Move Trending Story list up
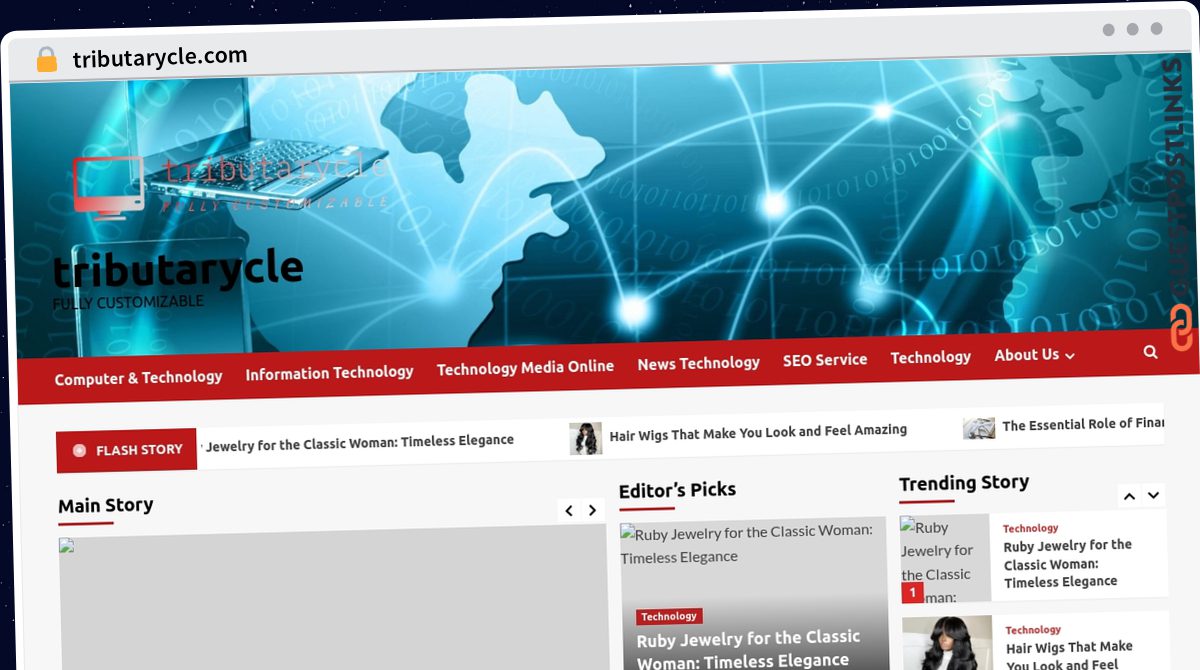 point(1129,495)
